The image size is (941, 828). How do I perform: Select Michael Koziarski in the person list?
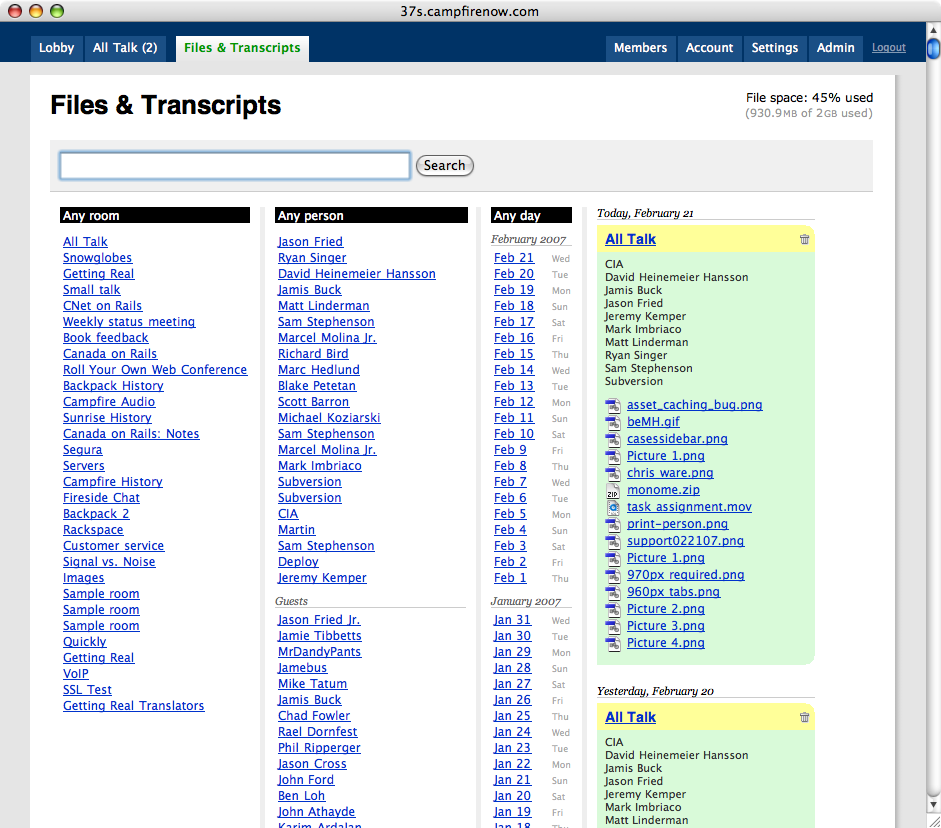[329, 418]
